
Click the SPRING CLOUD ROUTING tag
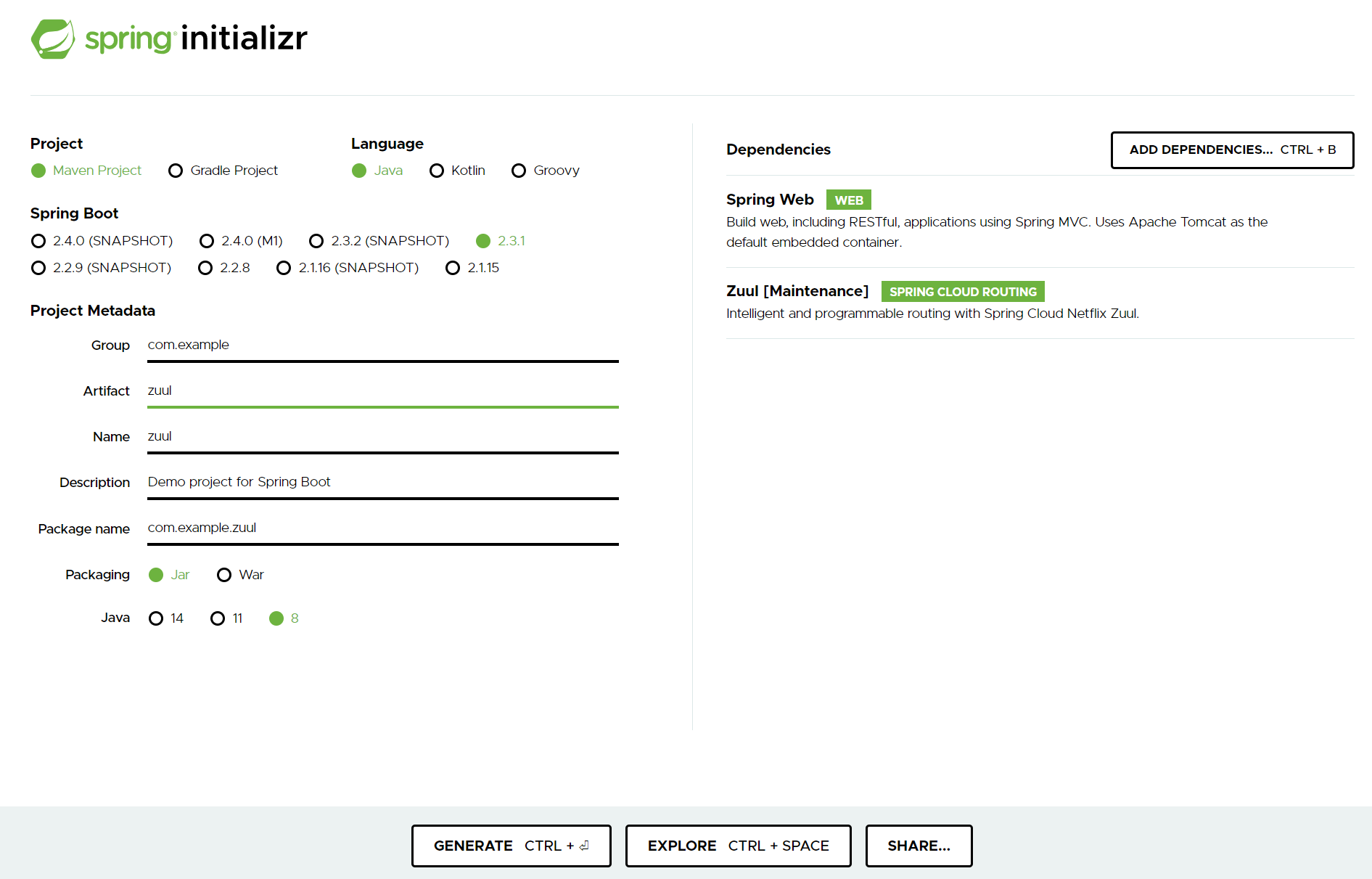pyautogui.click(x=963, y=292)
